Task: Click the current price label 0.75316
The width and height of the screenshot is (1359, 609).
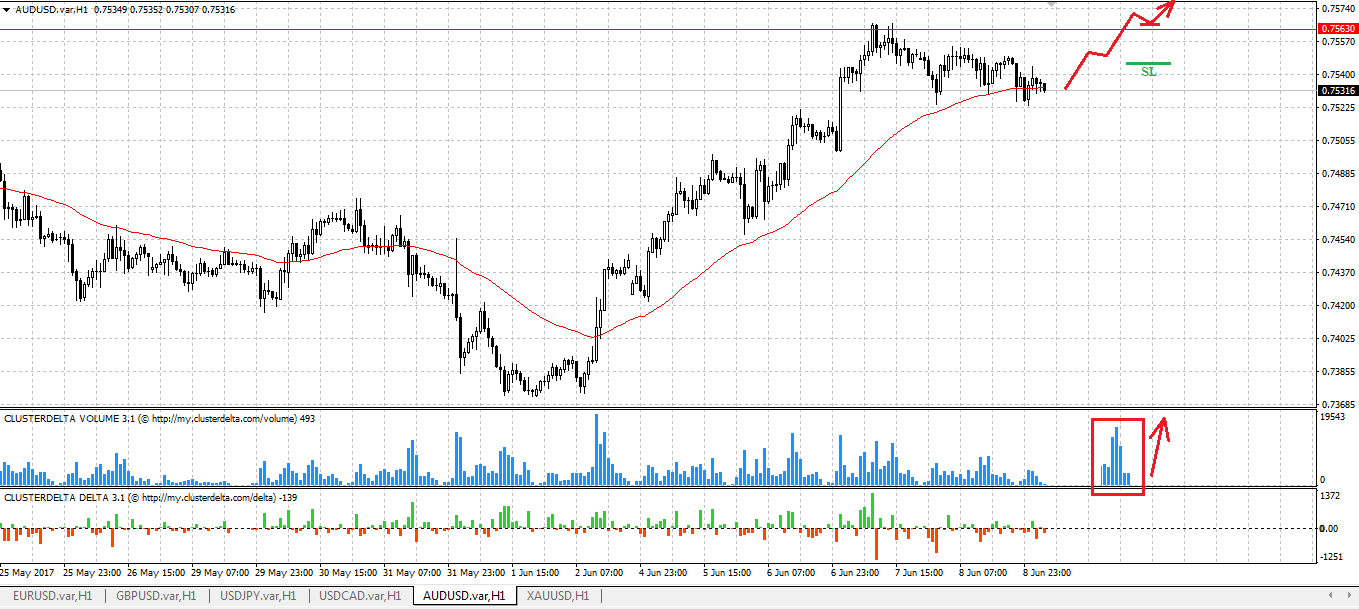Action: pos(1339,91)
